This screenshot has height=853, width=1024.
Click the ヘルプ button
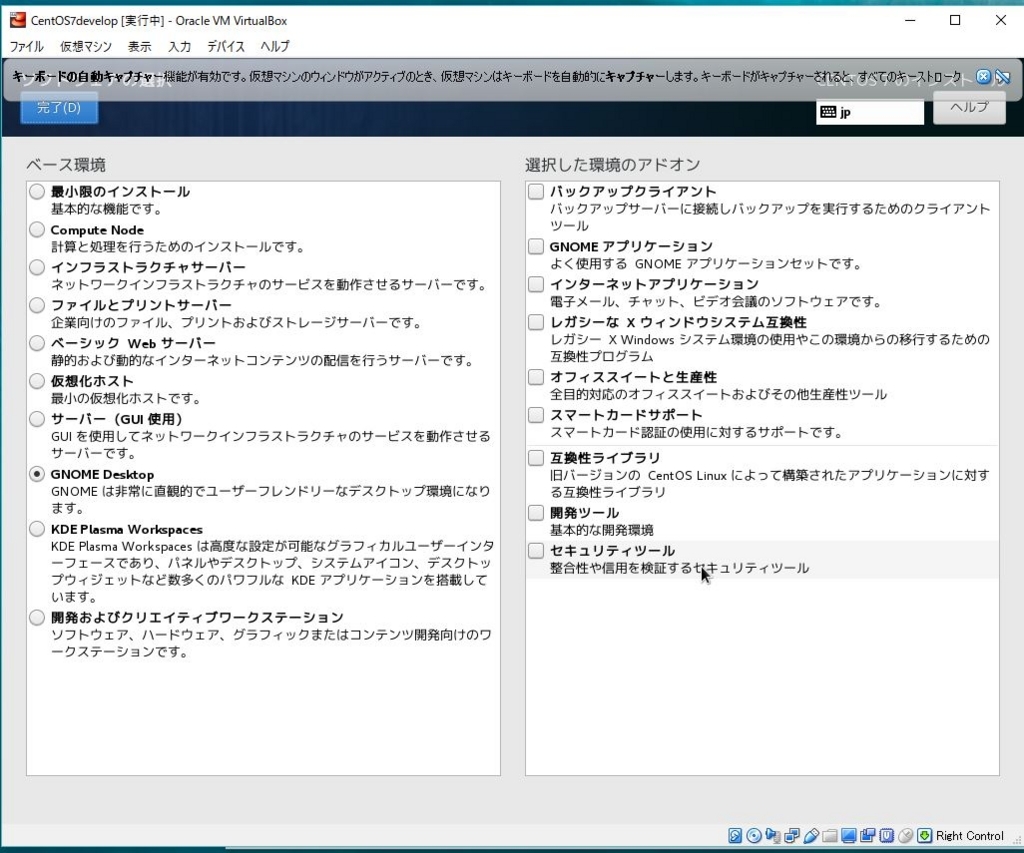coord(968,108)
